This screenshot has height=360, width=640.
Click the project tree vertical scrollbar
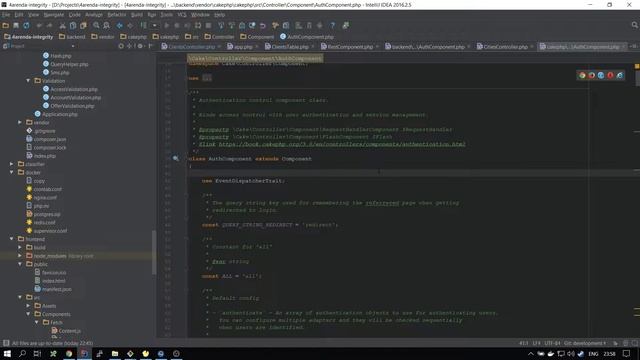(x=154, y=252)
